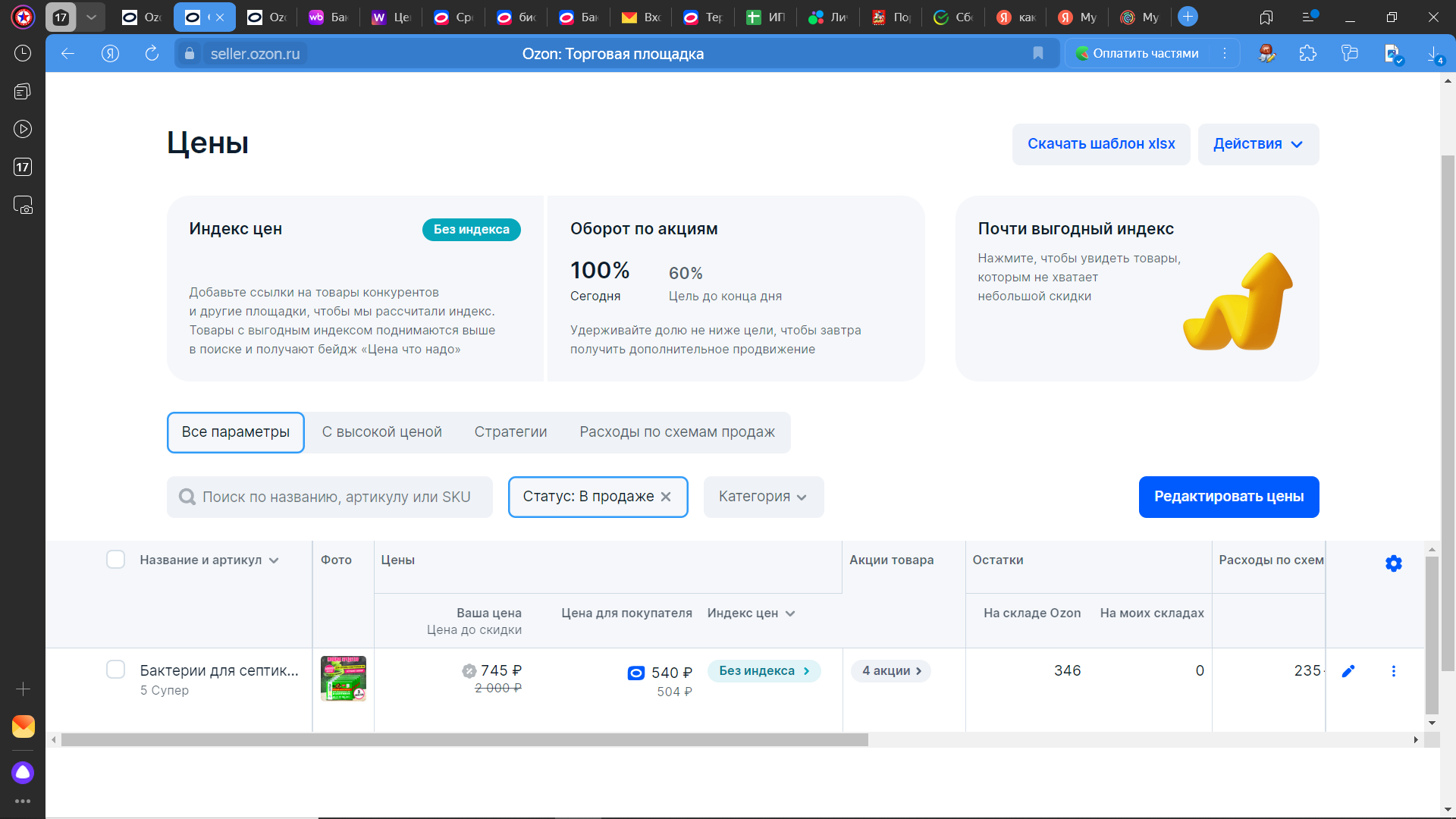Remove the Статус: В продаже filter
The width and height of the screenshot is (1456, 819).
666,497
